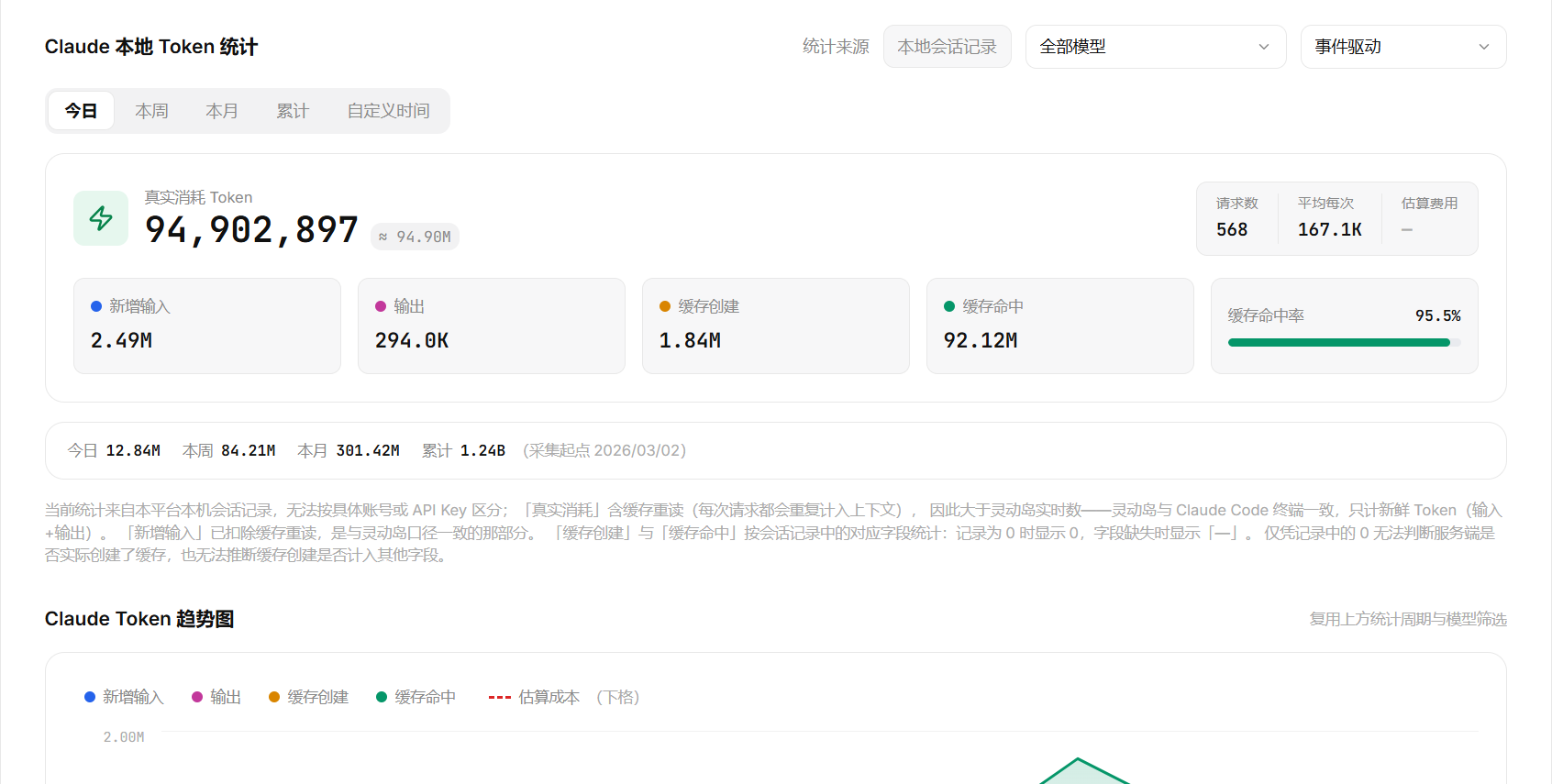
Task: Click the ≈ 94.90M badge
Action: [x=415, y=237]
